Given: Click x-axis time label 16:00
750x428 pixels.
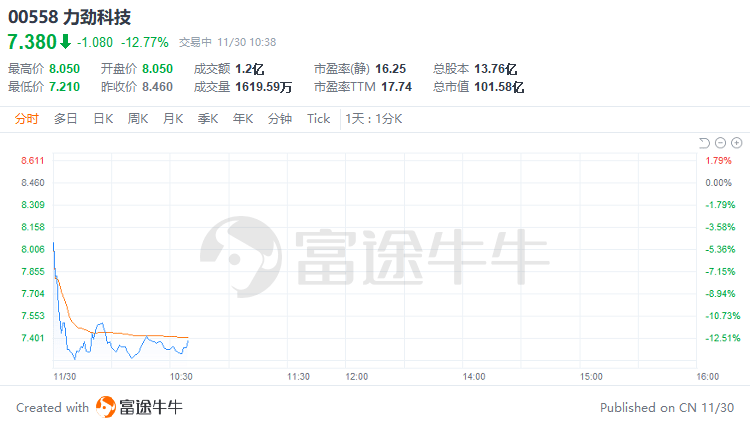Looking at the screenshot, I should tap(707, 377).
